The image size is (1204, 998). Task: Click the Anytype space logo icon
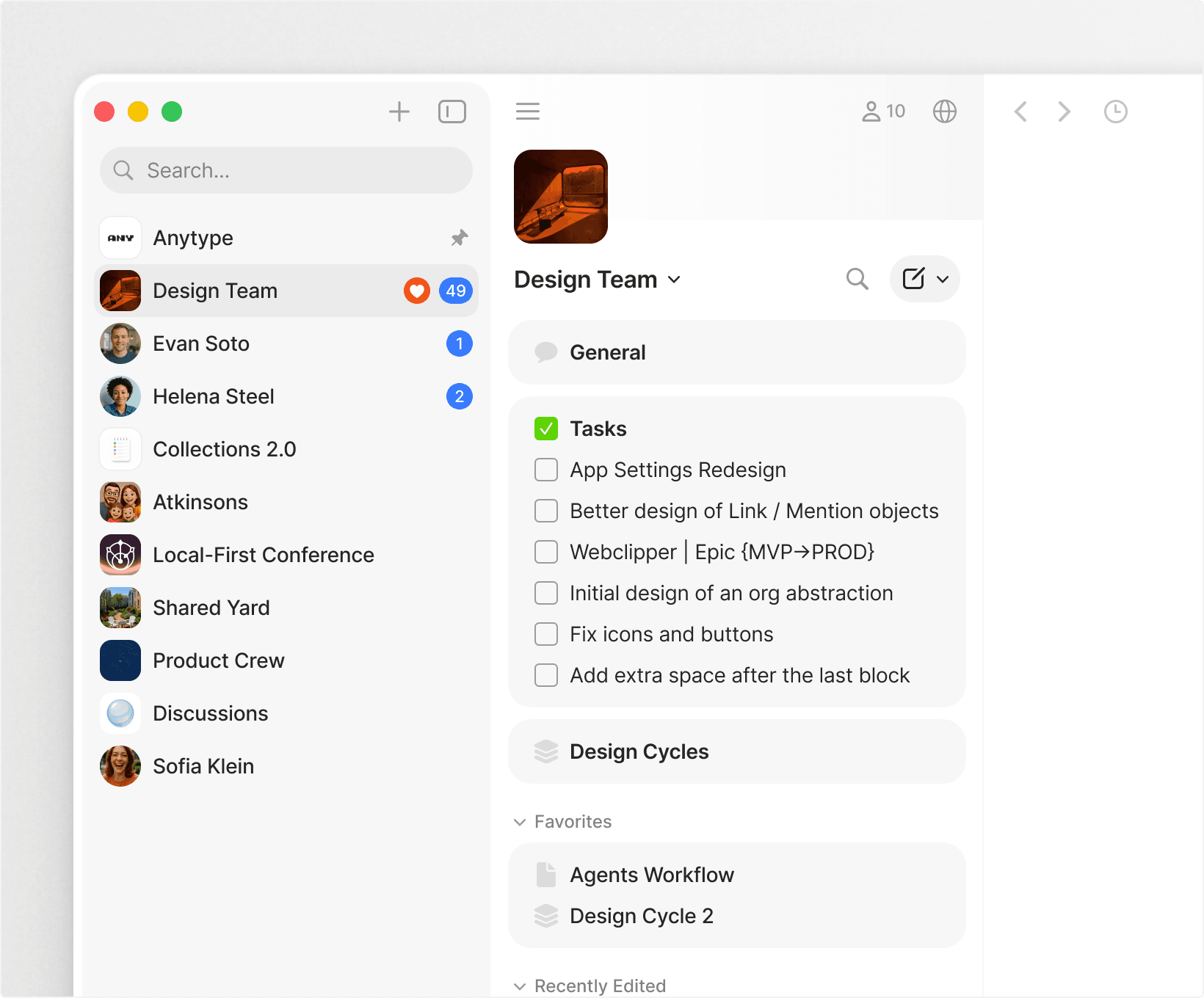[x=120, y=238]
